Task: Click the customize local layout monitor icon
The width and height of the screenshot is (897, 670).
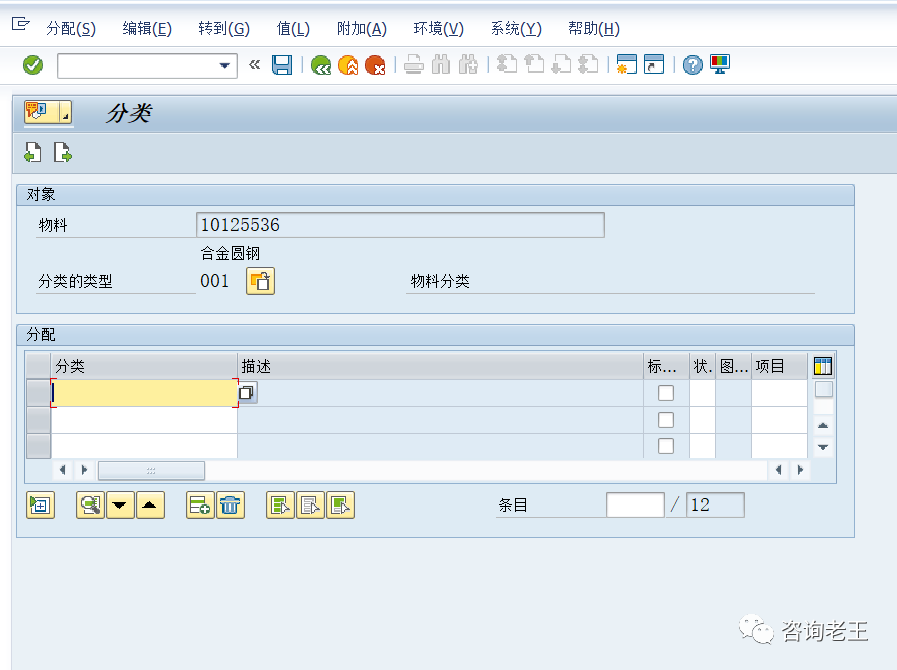Action: pos(720,65)
